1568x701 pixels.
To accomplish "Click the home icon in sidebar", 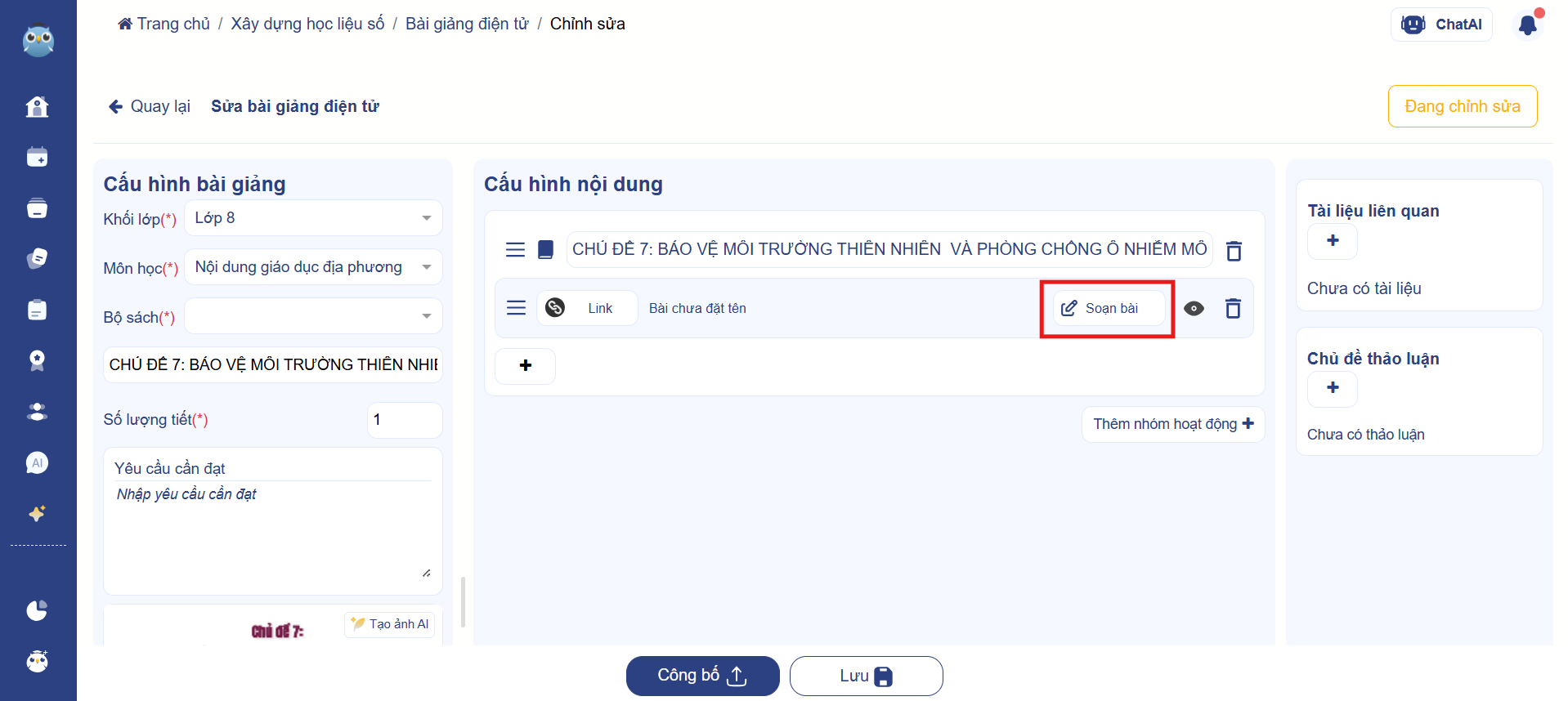I will [x=38, y=107].
